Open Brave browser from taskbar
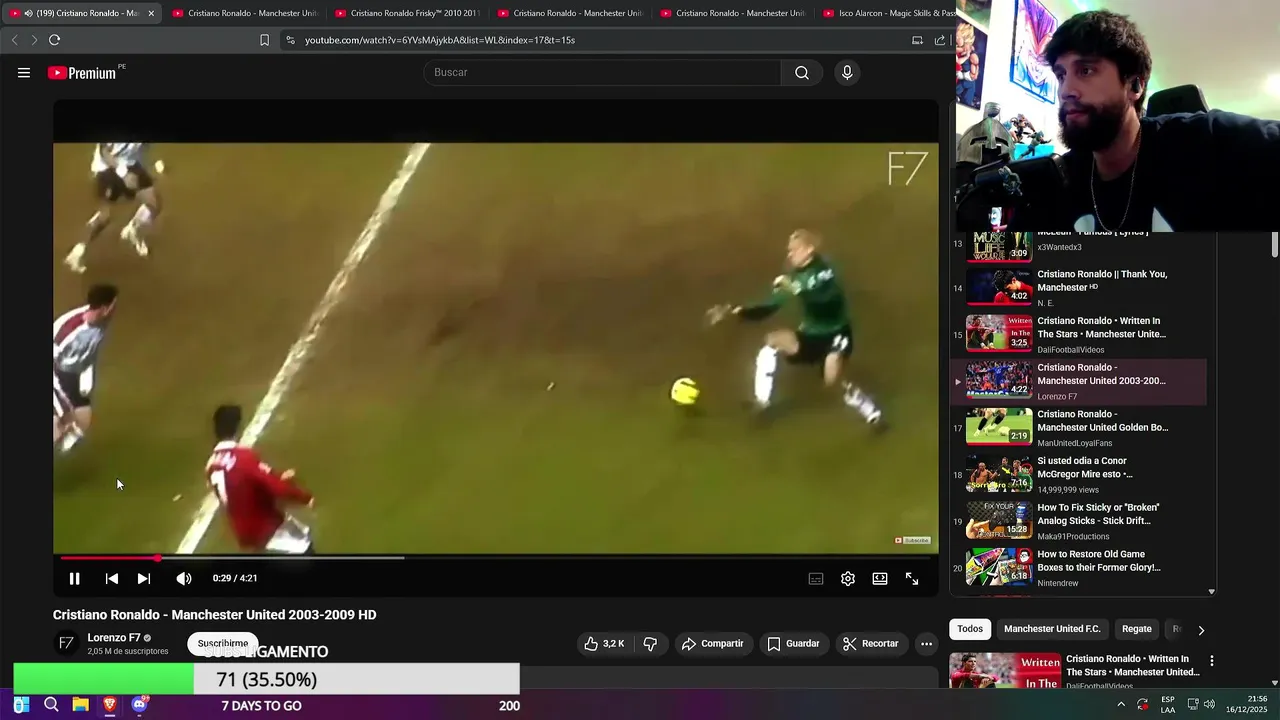Screen dimensions: 1280x720 pos(110,705)
